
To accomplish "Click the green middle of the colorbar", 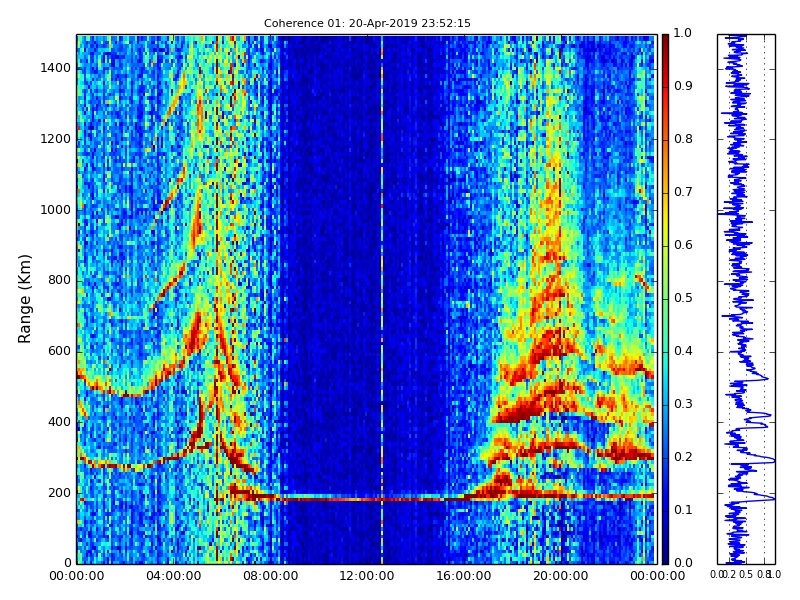I will click(665, 299).
